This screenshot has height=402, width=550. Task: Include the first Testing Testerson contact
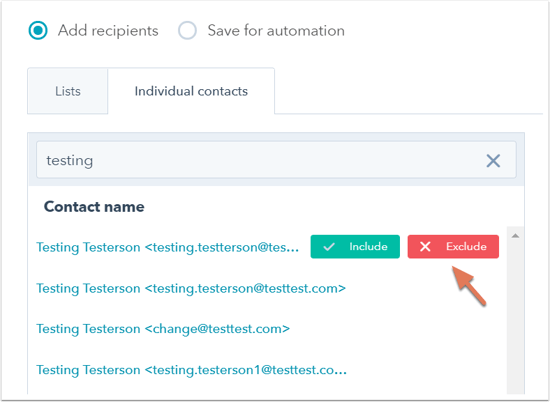pos(355,247)
